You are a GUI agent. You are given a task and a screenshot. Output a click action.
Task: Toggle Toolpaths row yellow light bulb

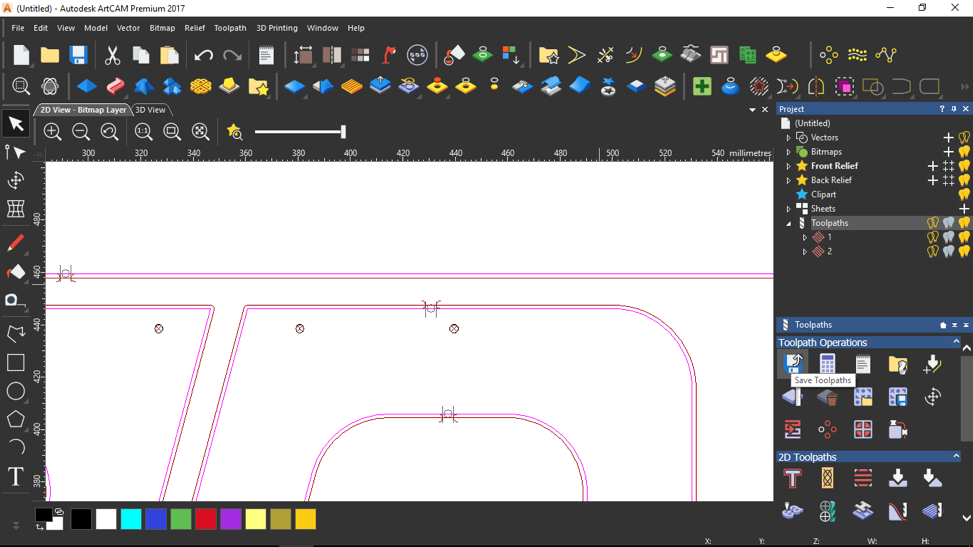(x=964, y=223)
